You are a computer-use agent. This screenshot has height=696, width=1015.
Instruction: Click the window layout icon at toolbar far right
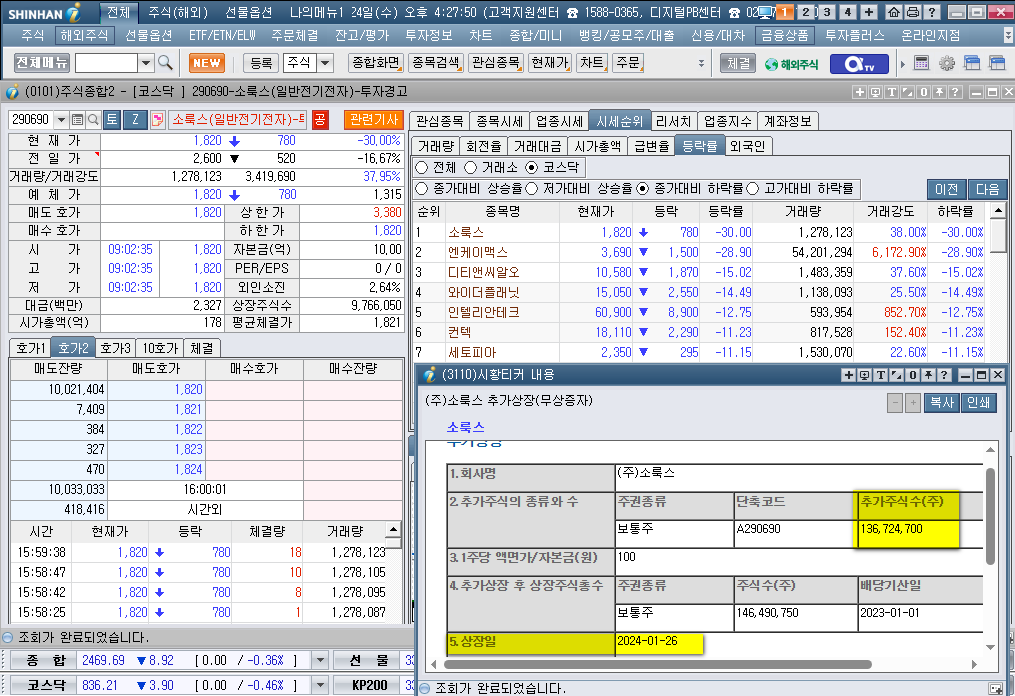click(997, 63)
